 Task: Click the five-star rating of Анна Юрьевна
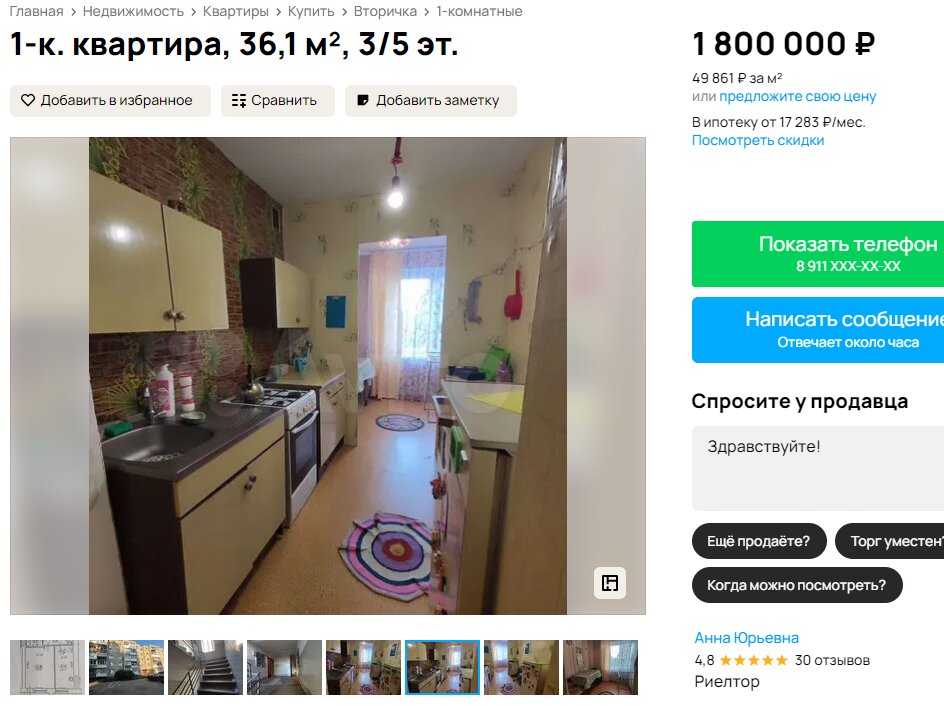point(753,660)
